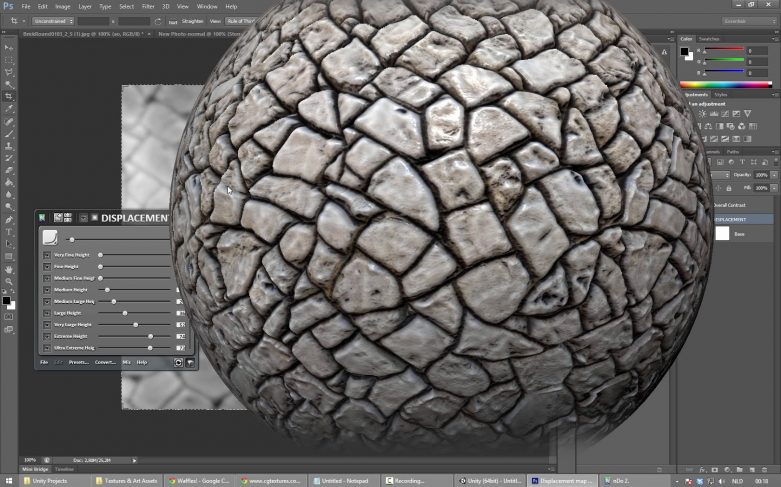Select the Rectangular Marquee tool
Screen dimensions: 781x487
(x=9, y=60)
